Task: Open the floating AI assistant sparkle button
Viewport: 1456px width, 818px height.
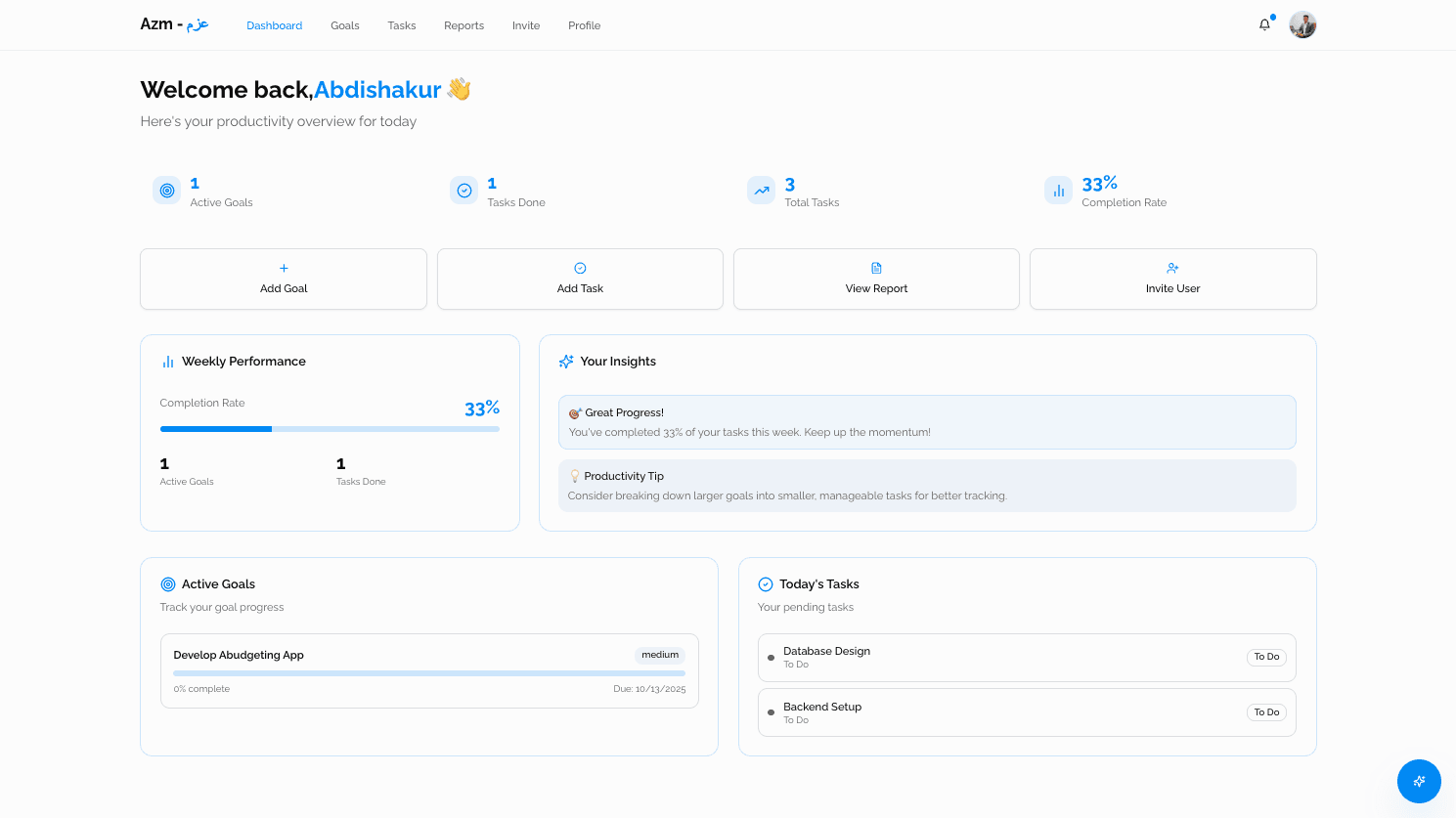Action: pyautogui.click(x=1419, y=781)
